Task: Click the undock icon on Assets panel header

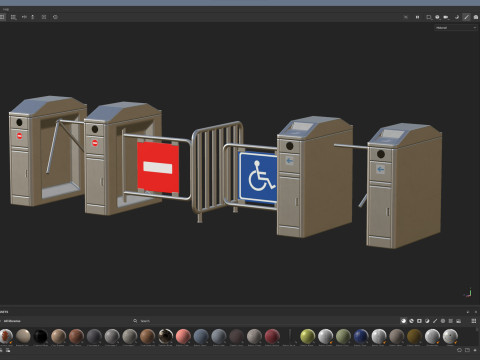Action: tap(468, 312)
